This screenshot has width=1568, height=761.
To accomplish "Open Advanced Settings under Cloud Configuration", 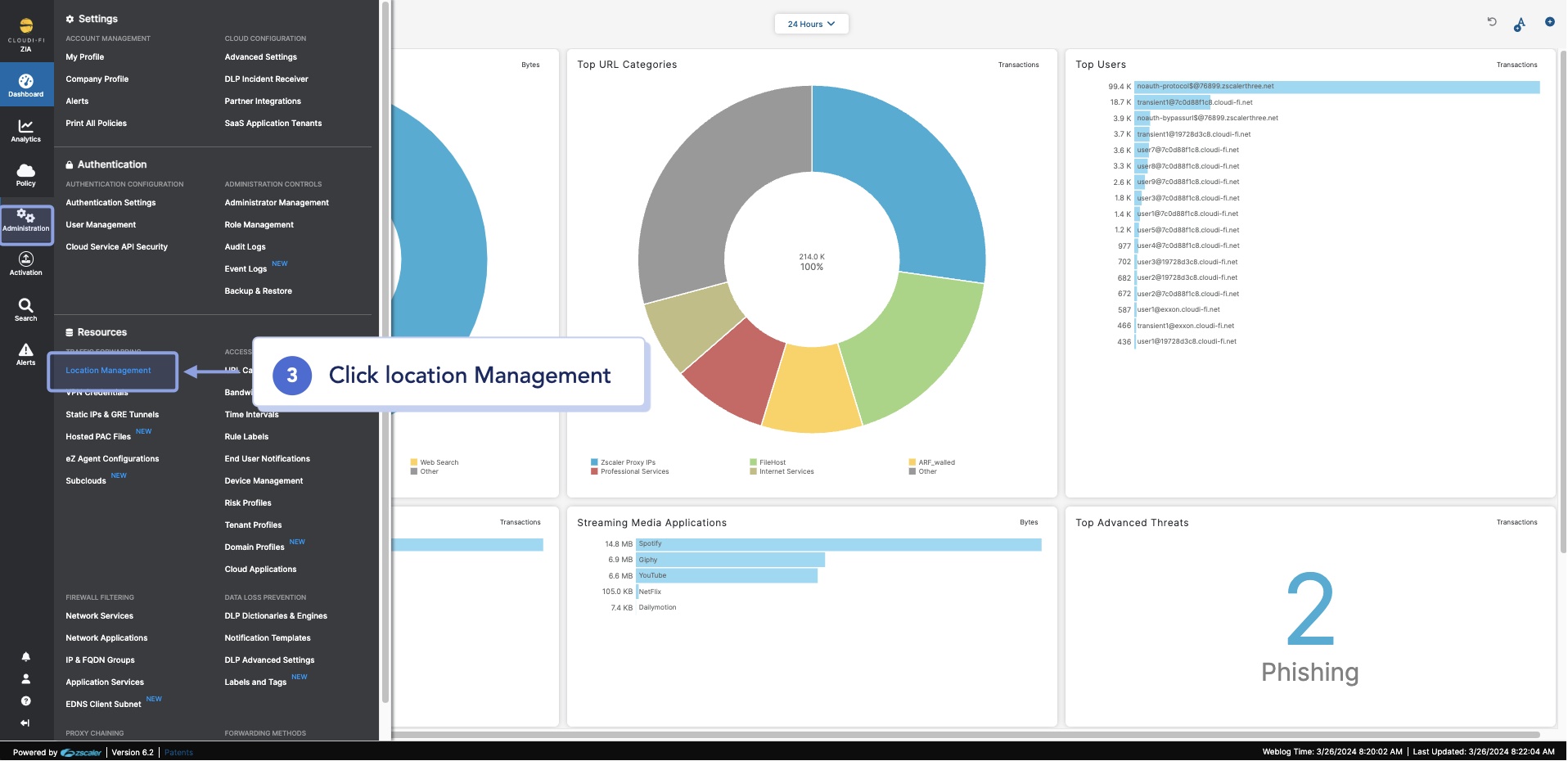I will 260,57.
